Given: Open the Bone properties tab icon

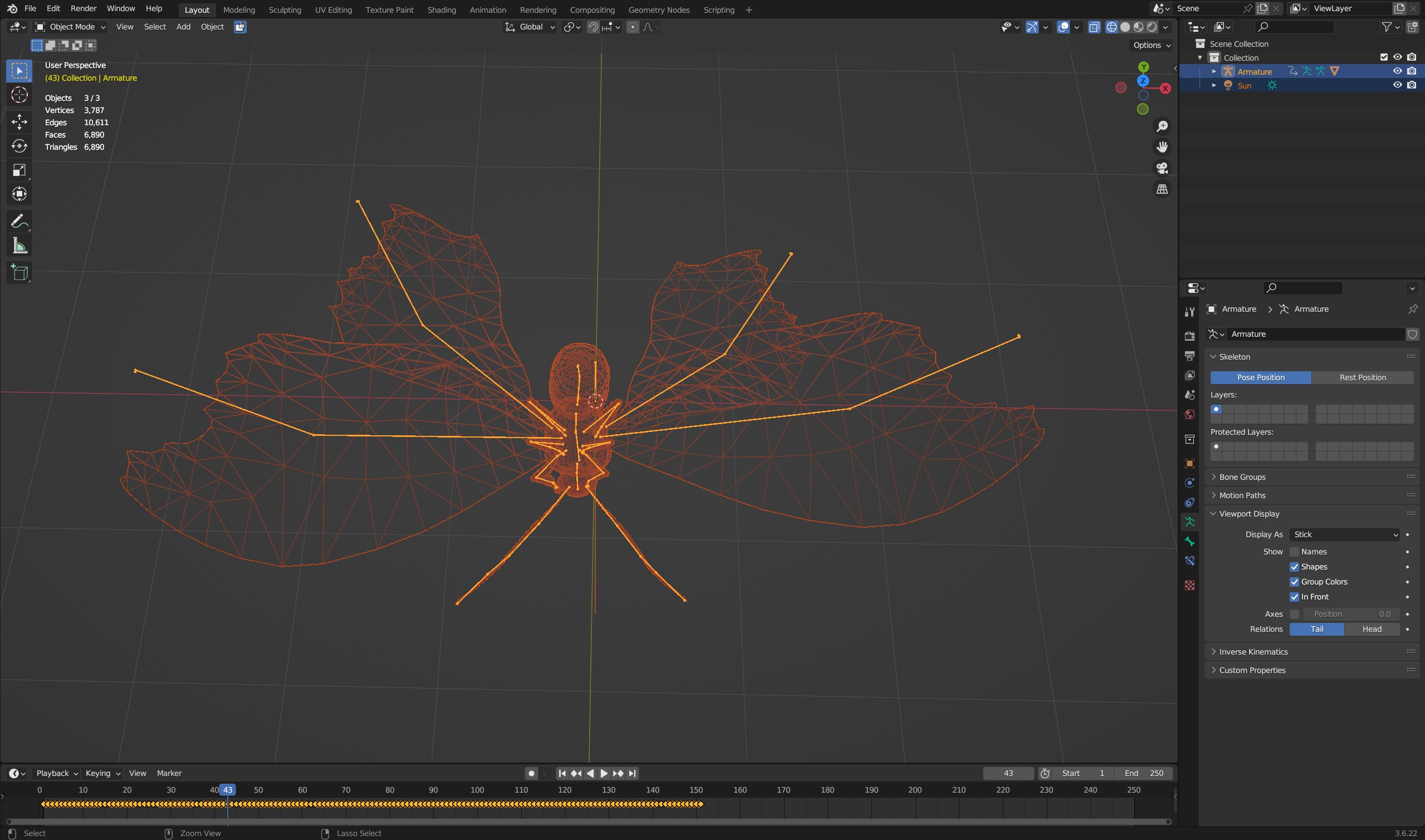Looking at the screenshot, I should [x=1189, y=542].
